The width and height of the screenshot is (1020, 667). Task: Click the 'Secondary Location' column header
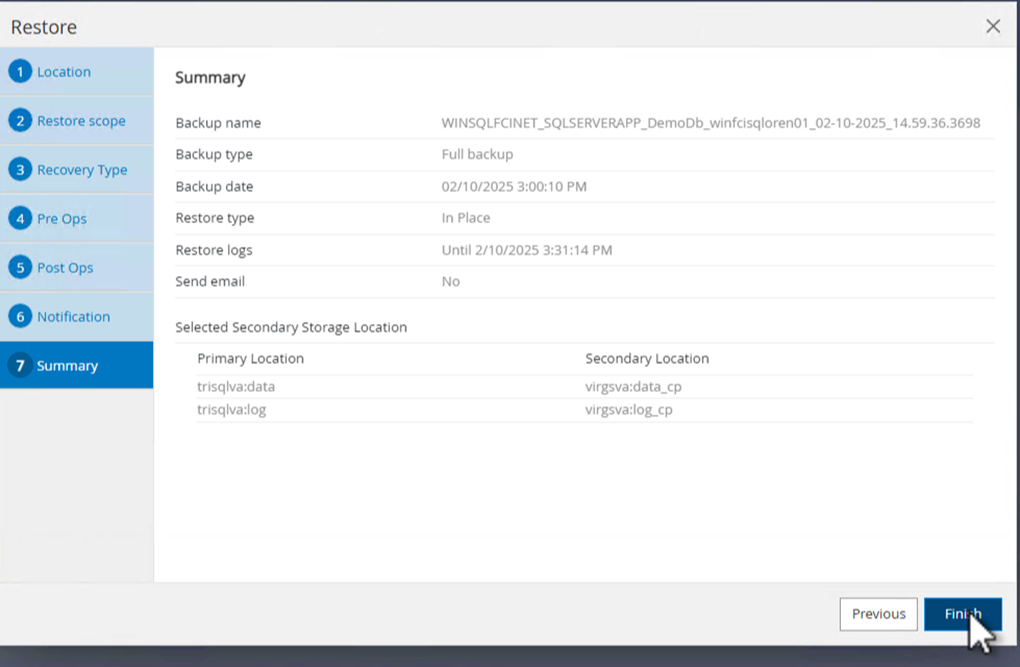(x=647, y=359)
